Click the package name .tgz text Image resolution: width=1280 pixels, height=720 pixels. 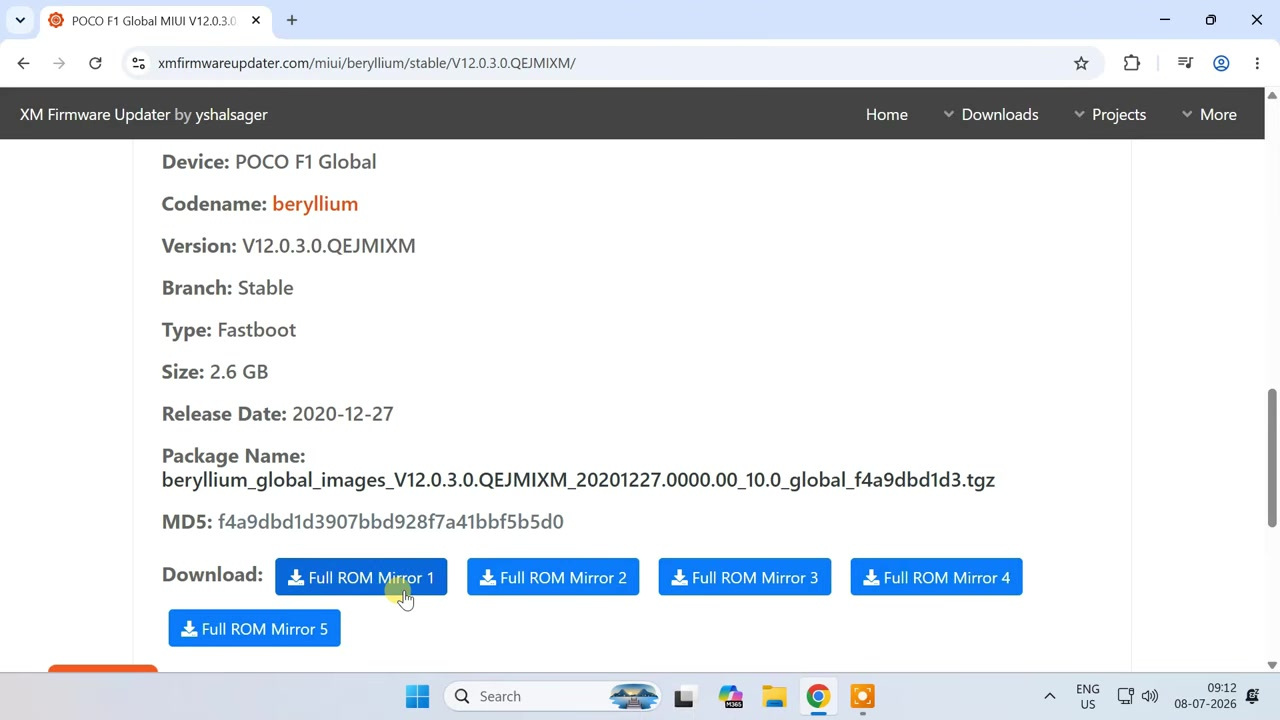pos(578,480)
